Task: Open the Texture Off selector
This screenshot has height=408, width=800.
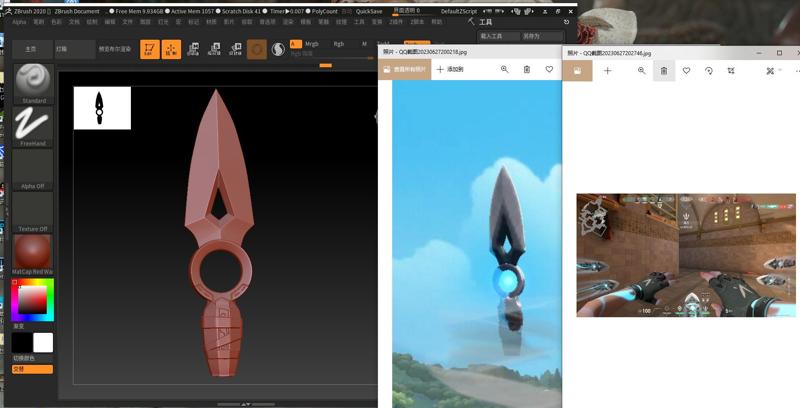Action: 33,212
